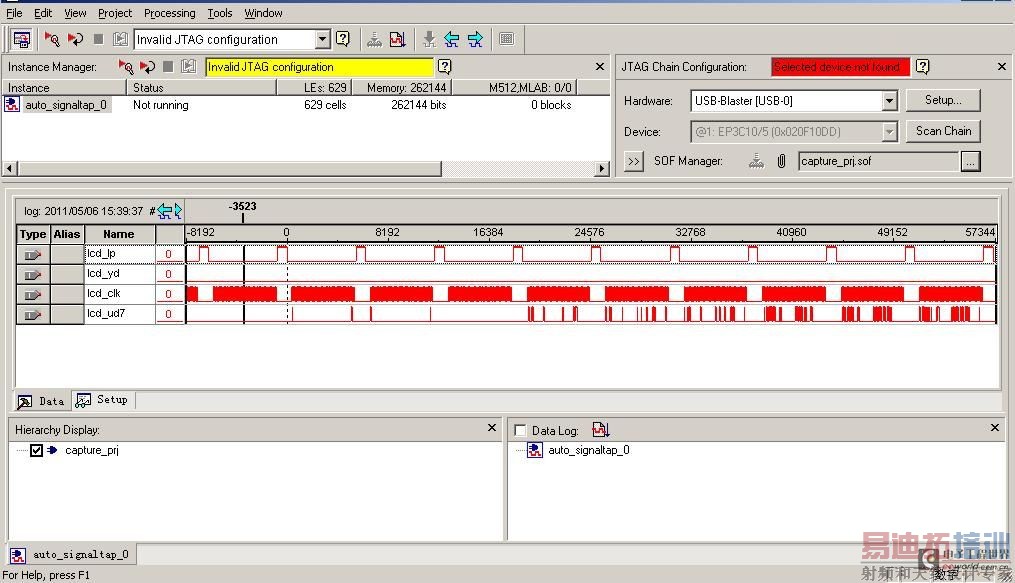Click Read Data icon in Instance Manager
The height and width of the screenshot is (583, 1015).
[x=188, y=67]
